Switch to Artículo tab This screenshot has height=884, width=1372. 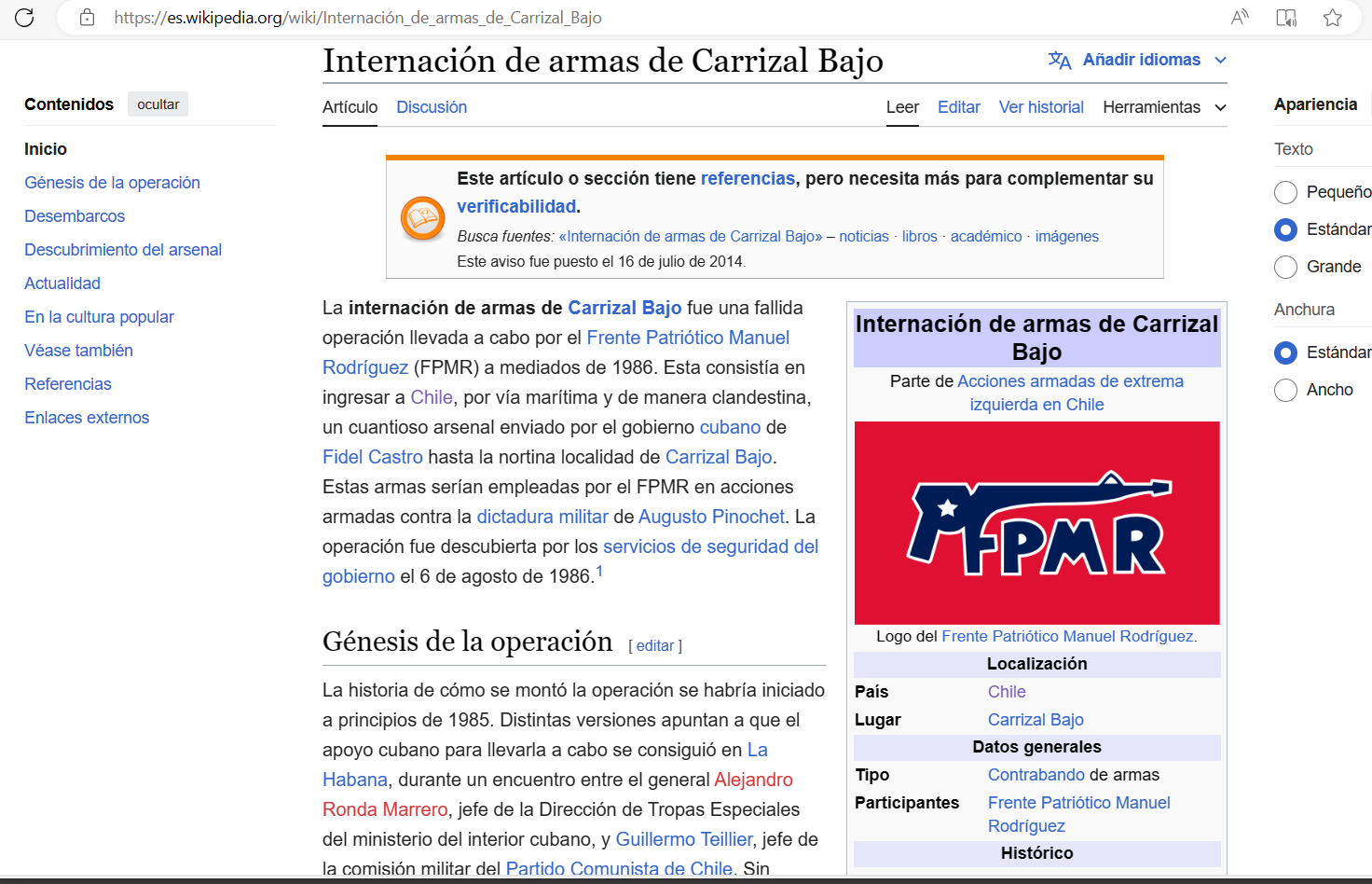pyautogui.click(x=350, y=107)
